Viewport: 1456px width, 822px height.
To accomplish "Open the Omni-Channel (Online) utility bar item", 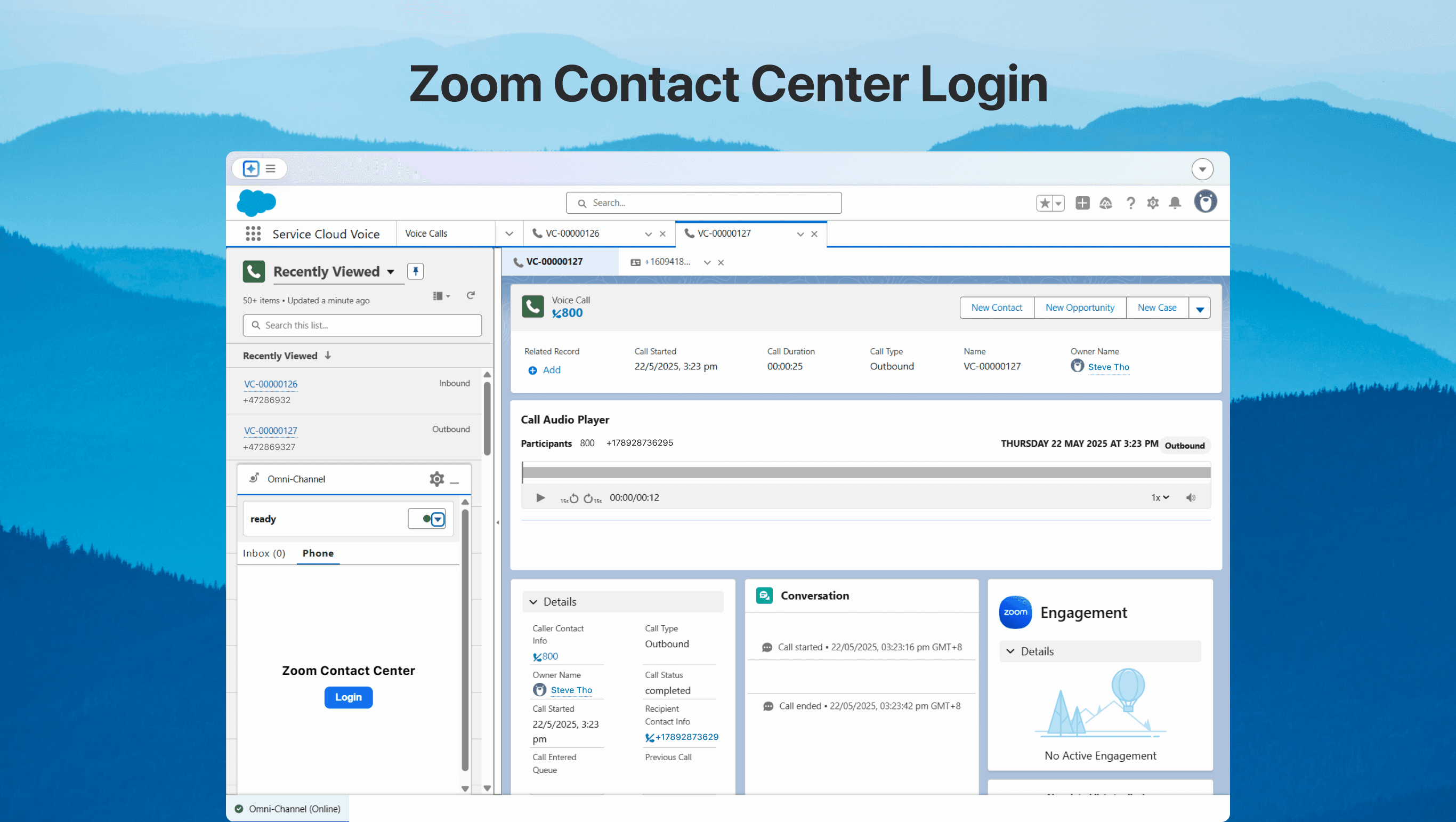I will pos(288,809).
